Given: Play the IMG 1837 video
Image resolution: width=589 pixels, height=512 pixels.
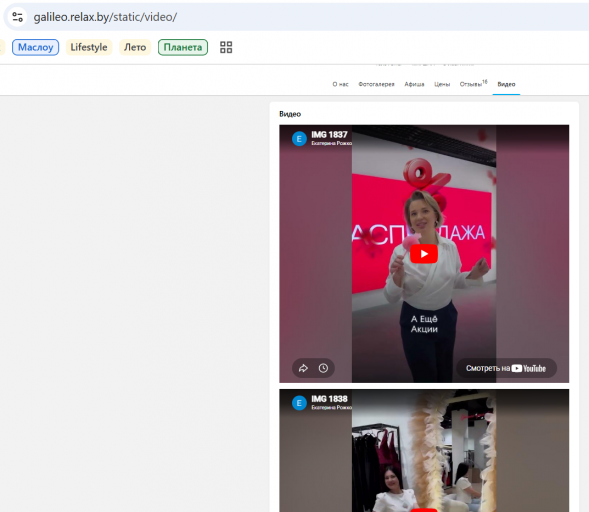Looking at the screenshot, I should [424, 254].
